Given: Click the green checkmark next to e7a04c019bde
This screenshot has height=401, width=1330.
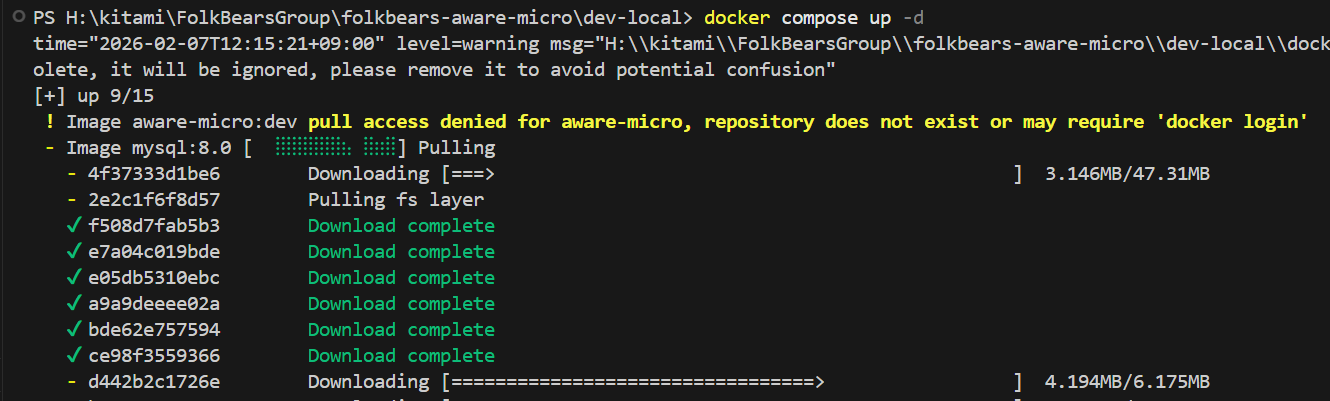Looking at the screenshot, I should click(x=73, y=252).
